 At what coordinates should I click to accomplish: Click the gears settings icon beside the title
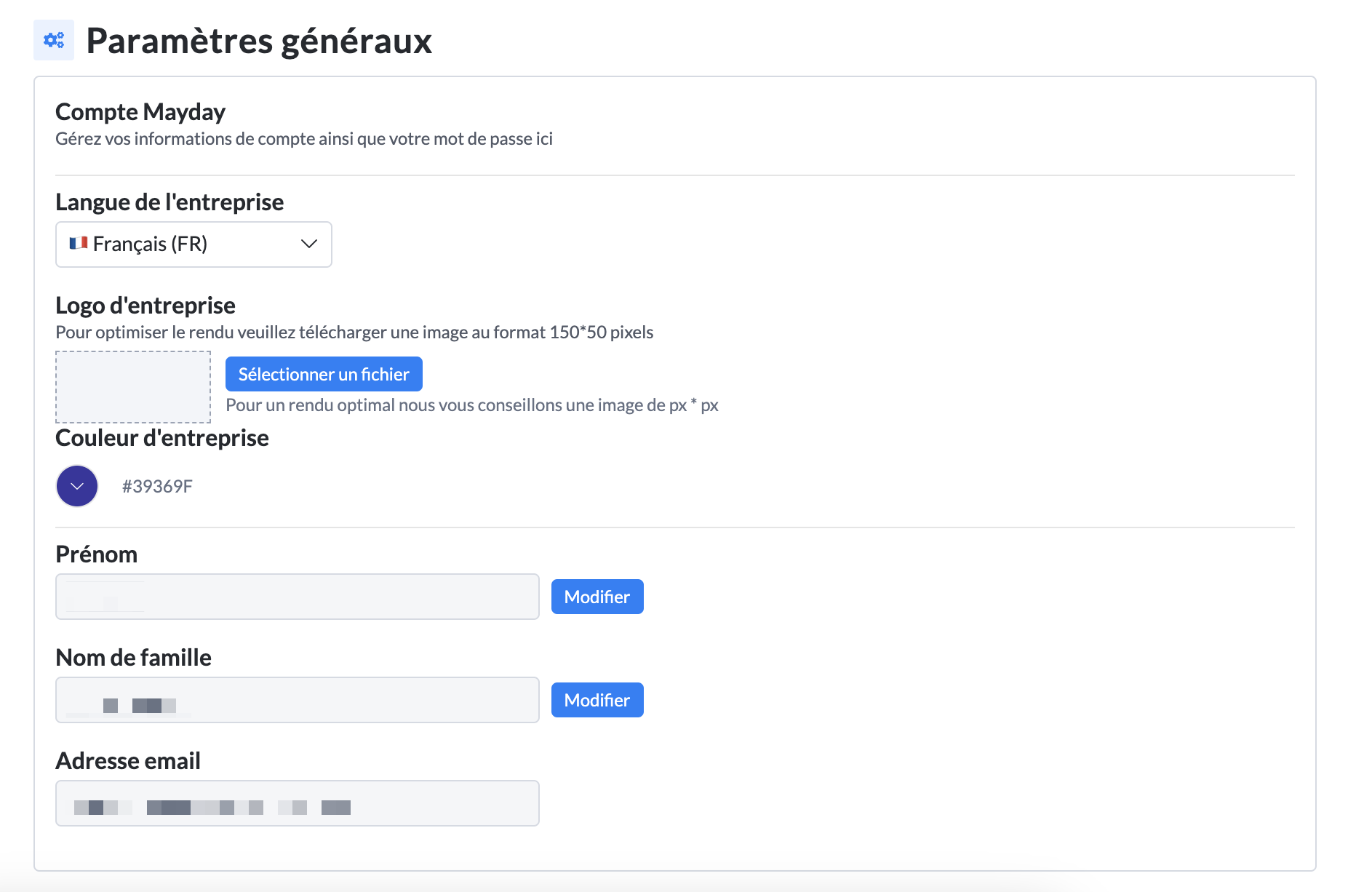tap(54, 40)
